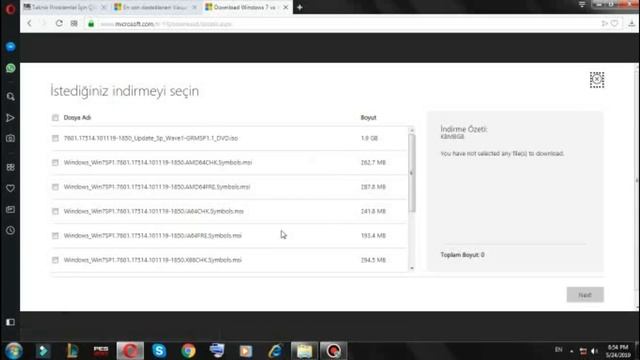Viewport: 640px width, 360px height.
Task: Check the IA64CHK Symbols msi file
Action: (x=55, y=211)
